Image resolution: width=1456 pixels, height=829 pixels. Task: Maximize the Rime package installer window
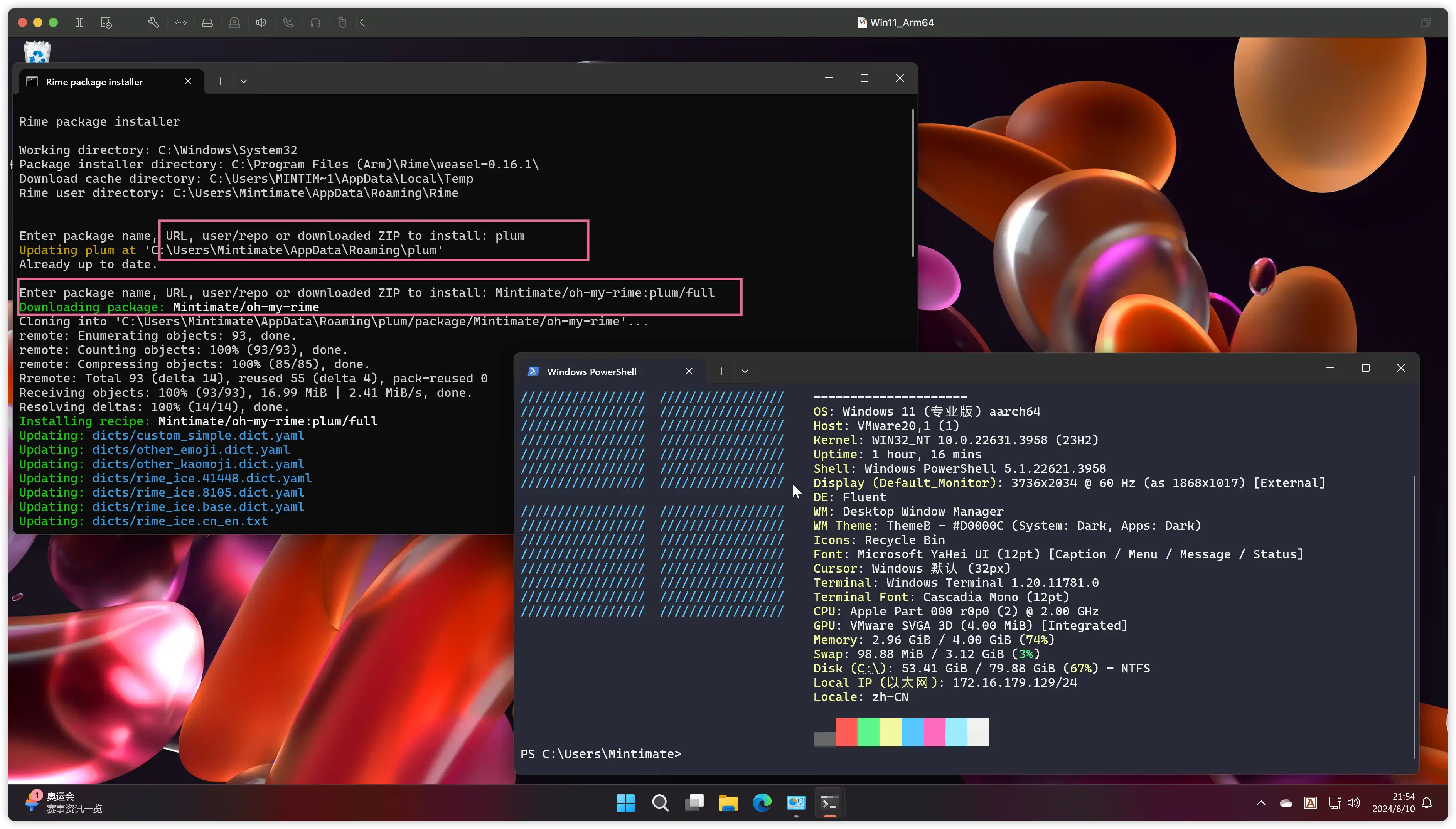coord(864,78)
